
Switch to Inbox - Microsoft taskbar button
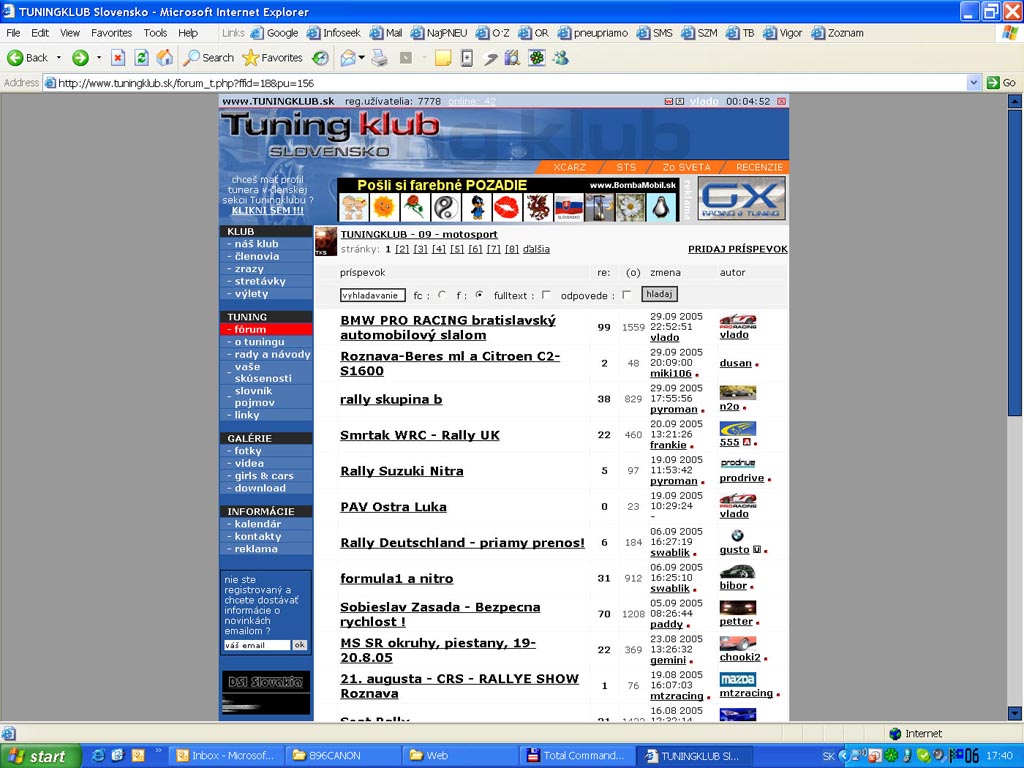point(227,756)
